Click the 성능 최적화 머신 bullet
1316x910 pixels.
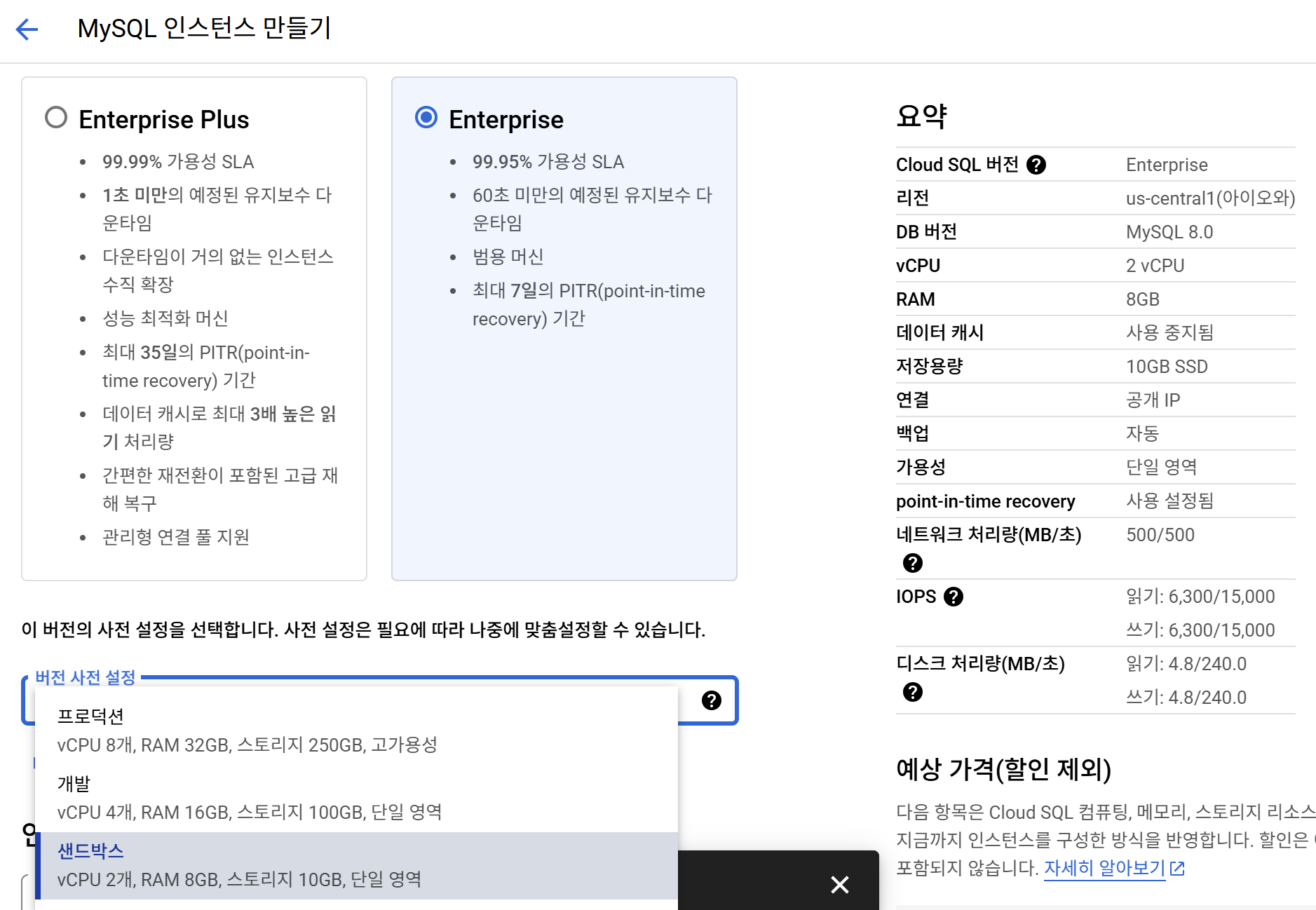(x=165, y=318)
